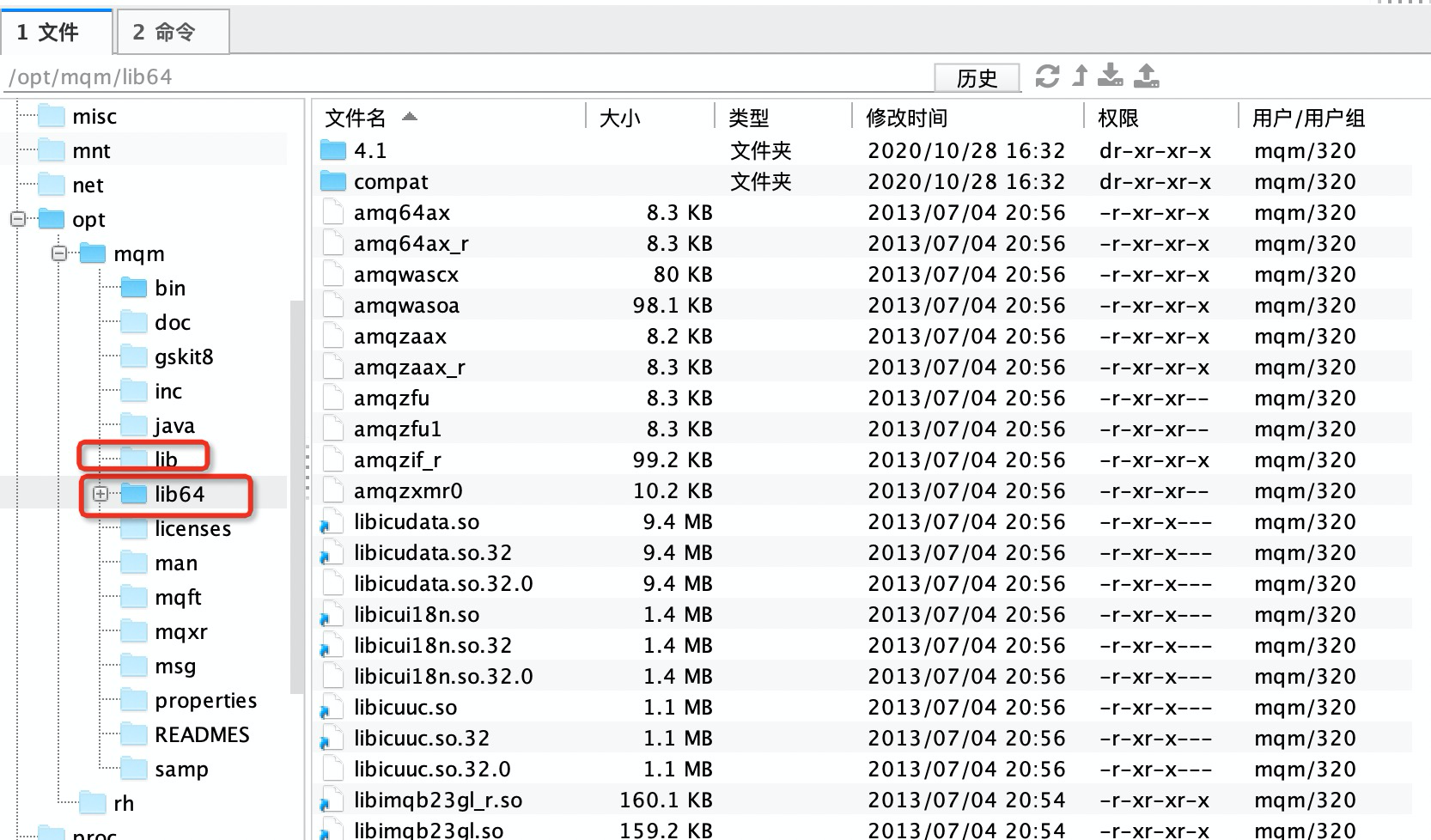This screenshot has width=1431, height=840.
Task: Click the up-arrow icon to go to parent directory
Action: (1079, 76)
